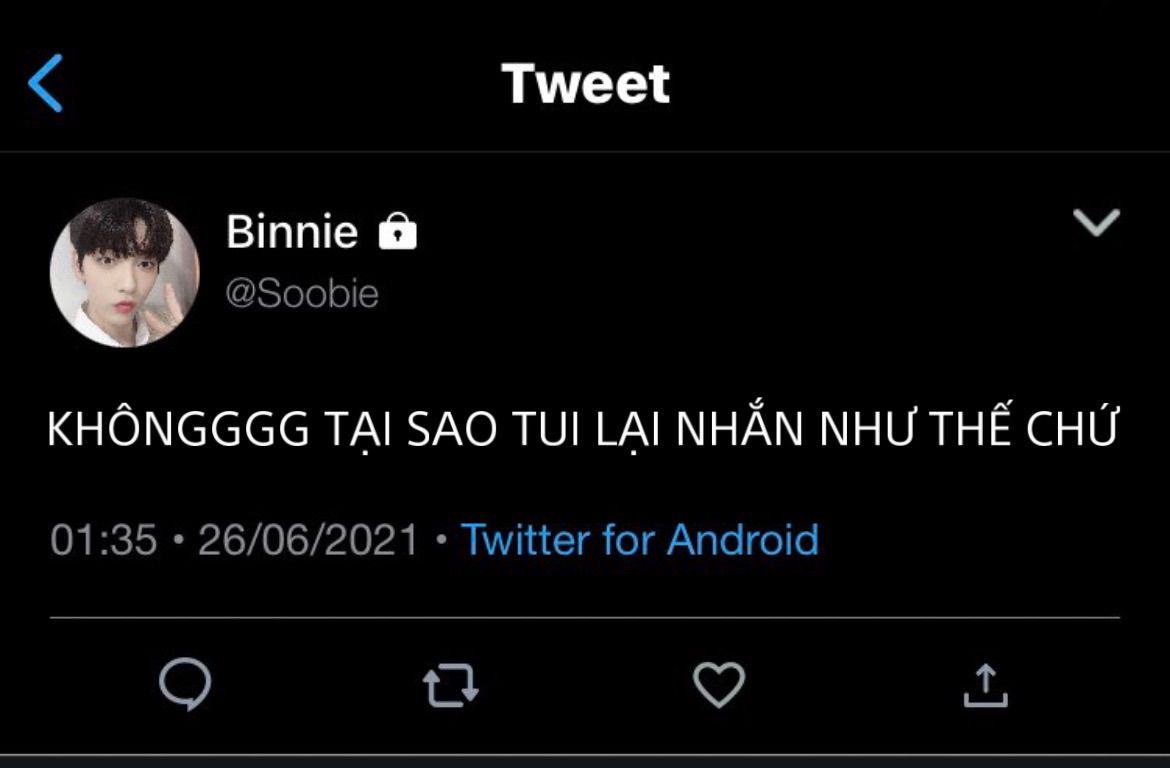Image resolution: width=1170 pixels, height=768 pixels.
Task: Tap the Tweet header title
Action: tap(586, 83)
